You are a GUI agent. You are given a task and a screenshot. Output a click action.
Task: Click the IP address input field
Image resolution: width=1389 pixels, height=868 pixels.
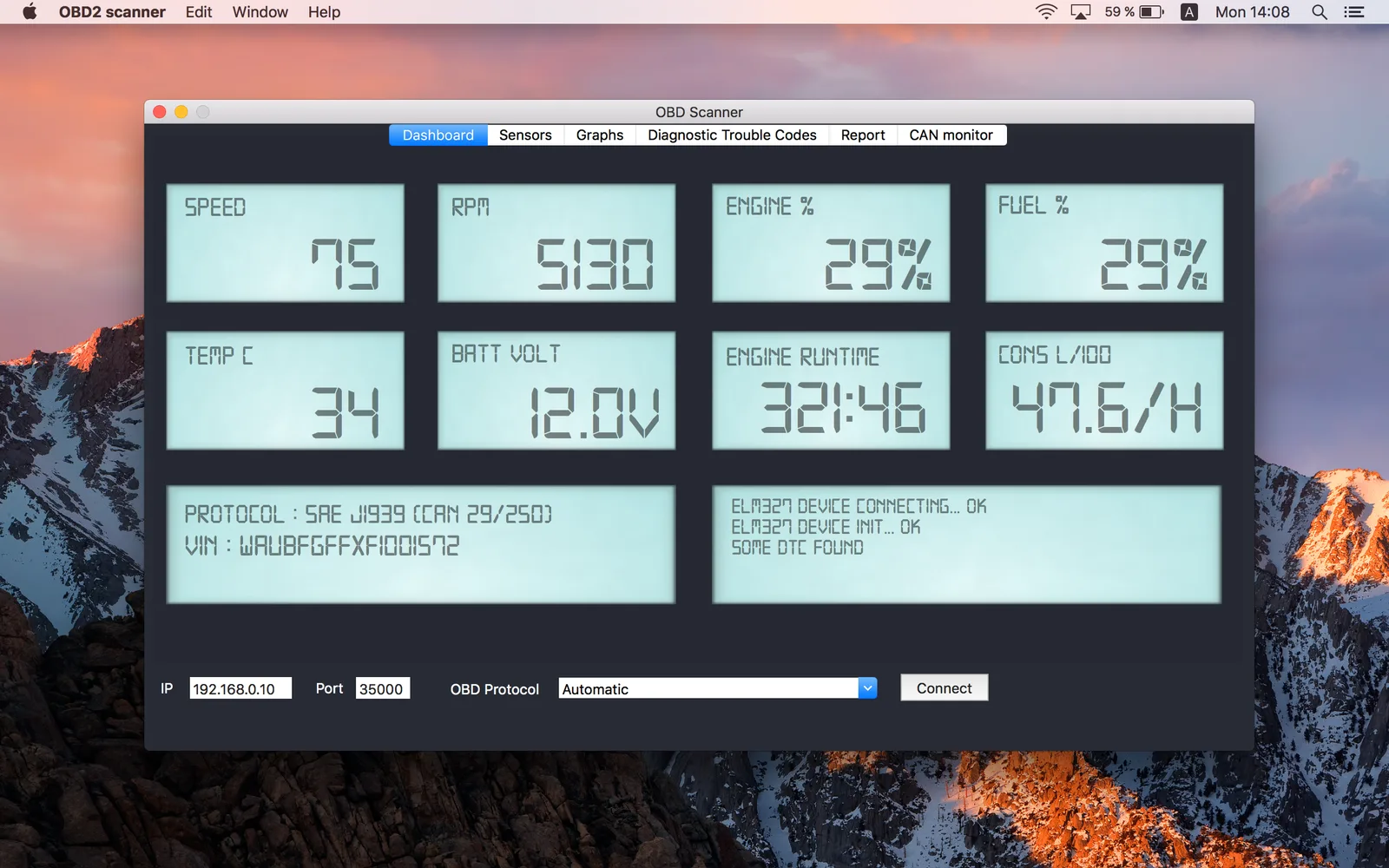tap(240, 688)
